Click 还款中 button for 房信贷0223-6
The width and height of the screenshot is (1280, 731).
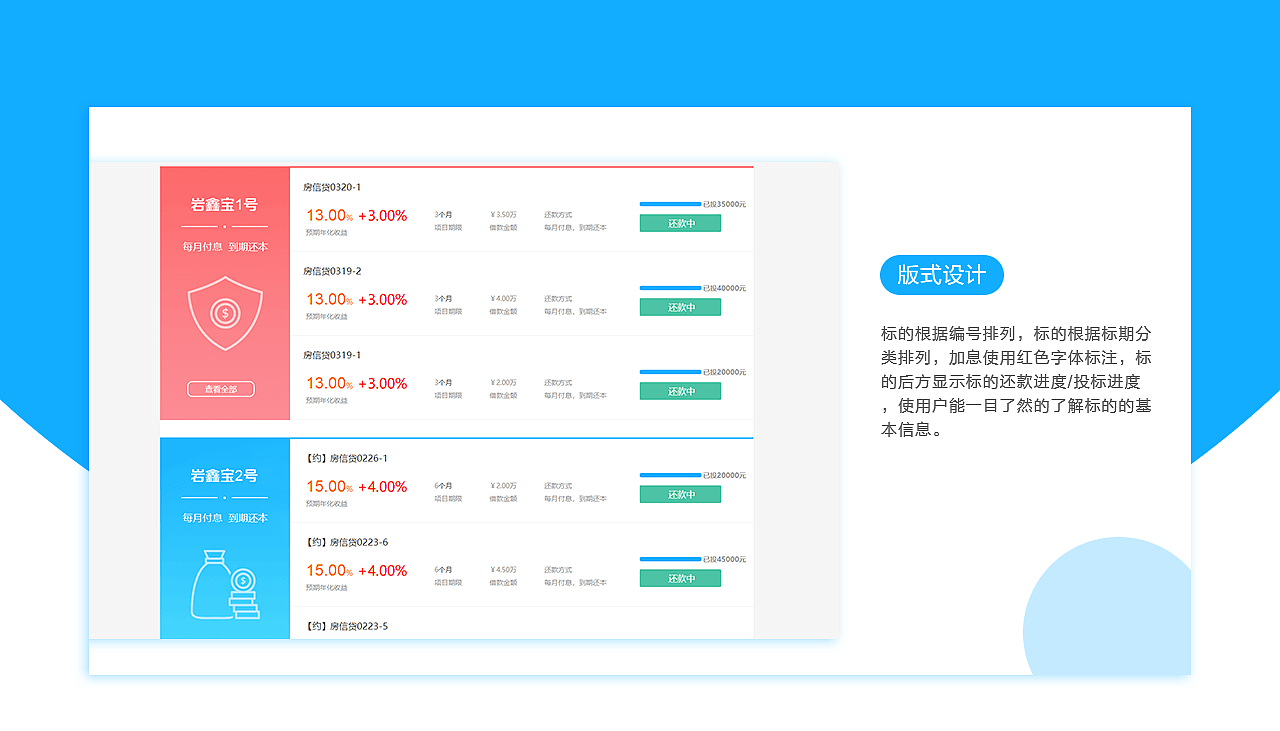tap(680, 578)
